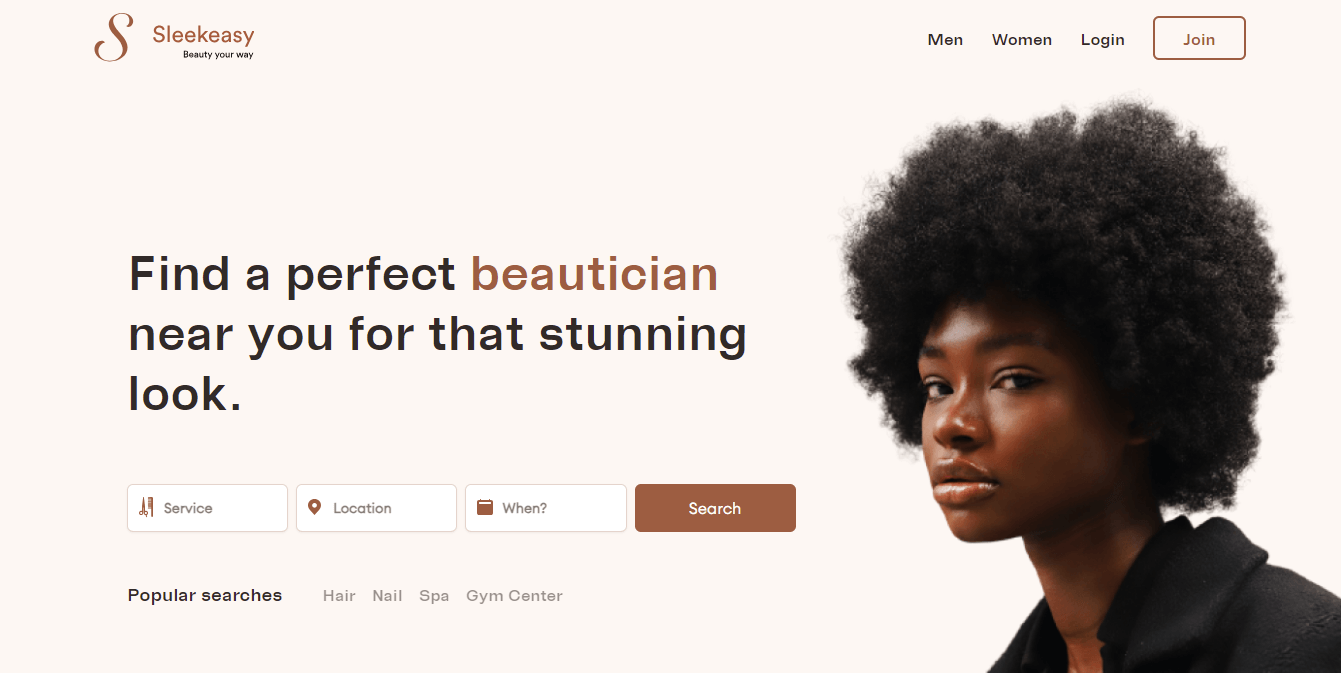The image size is (1341, 673).
Task: Focus the Location input field
Action: point(376,508)
